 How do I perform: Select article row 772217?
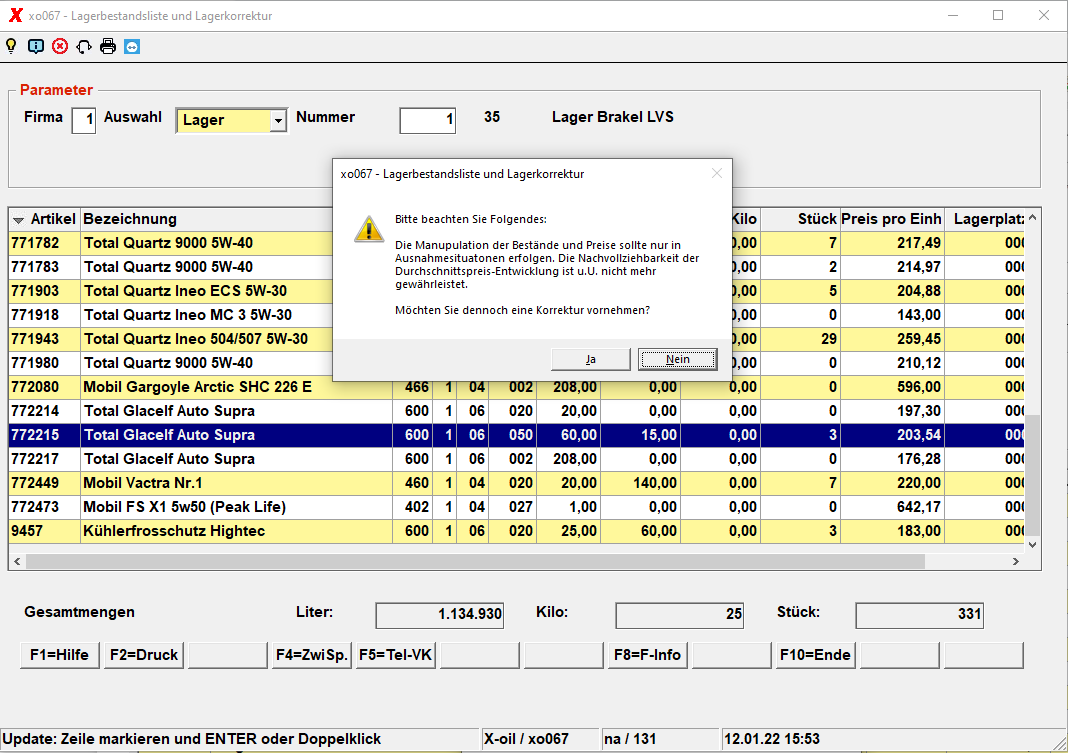point(517,459)
